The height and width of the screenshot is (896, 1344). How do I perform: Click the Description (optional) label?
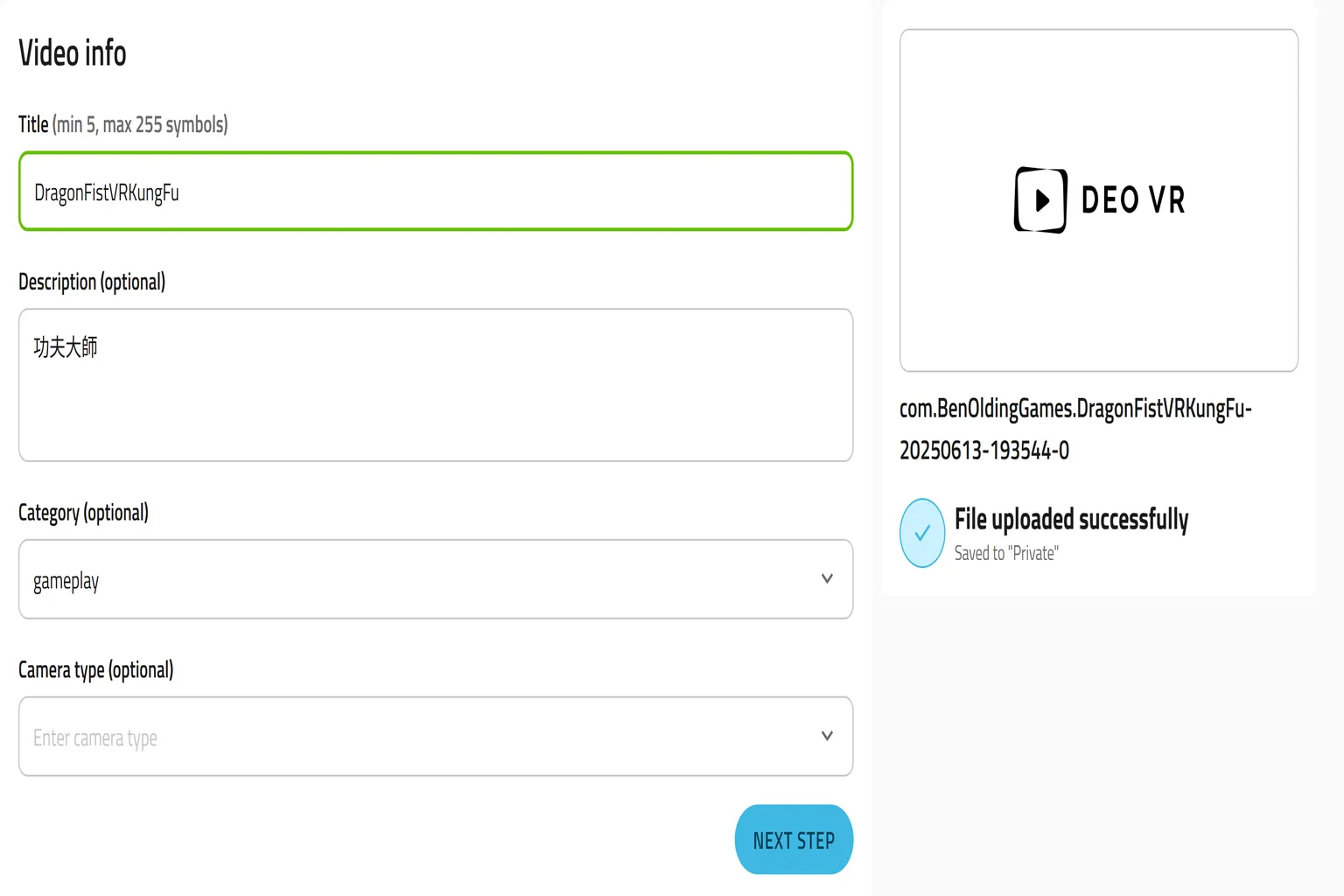[x=92, y=282]
